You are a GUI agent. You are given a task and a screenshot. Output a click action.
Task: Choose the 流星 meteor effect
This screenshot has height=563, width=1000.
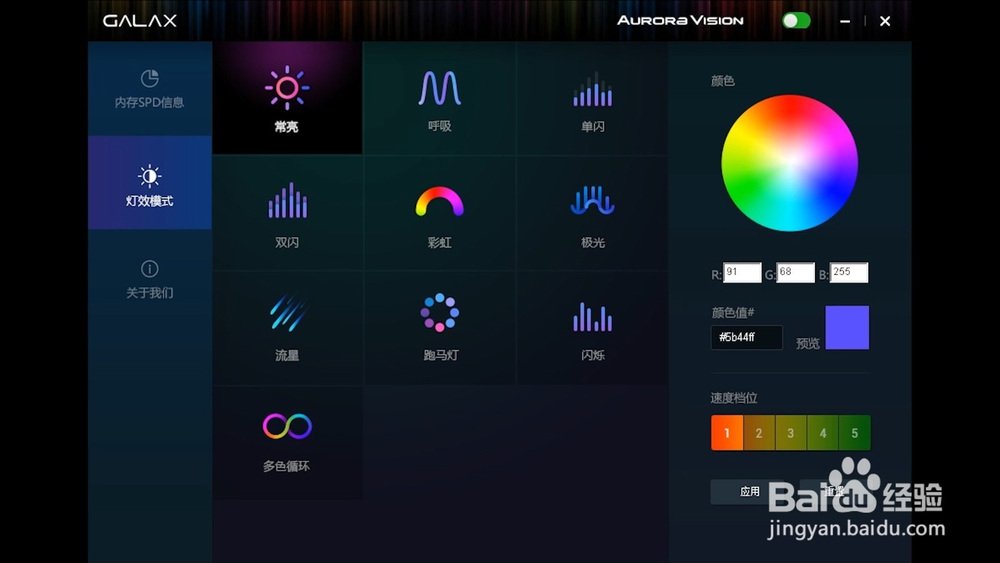pyautogui.click(x=287, y=328)
